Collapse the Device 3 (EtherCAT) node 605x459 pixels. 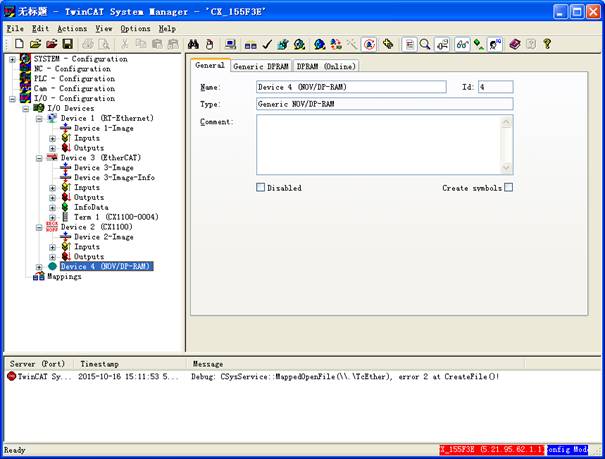pos(39,158)
